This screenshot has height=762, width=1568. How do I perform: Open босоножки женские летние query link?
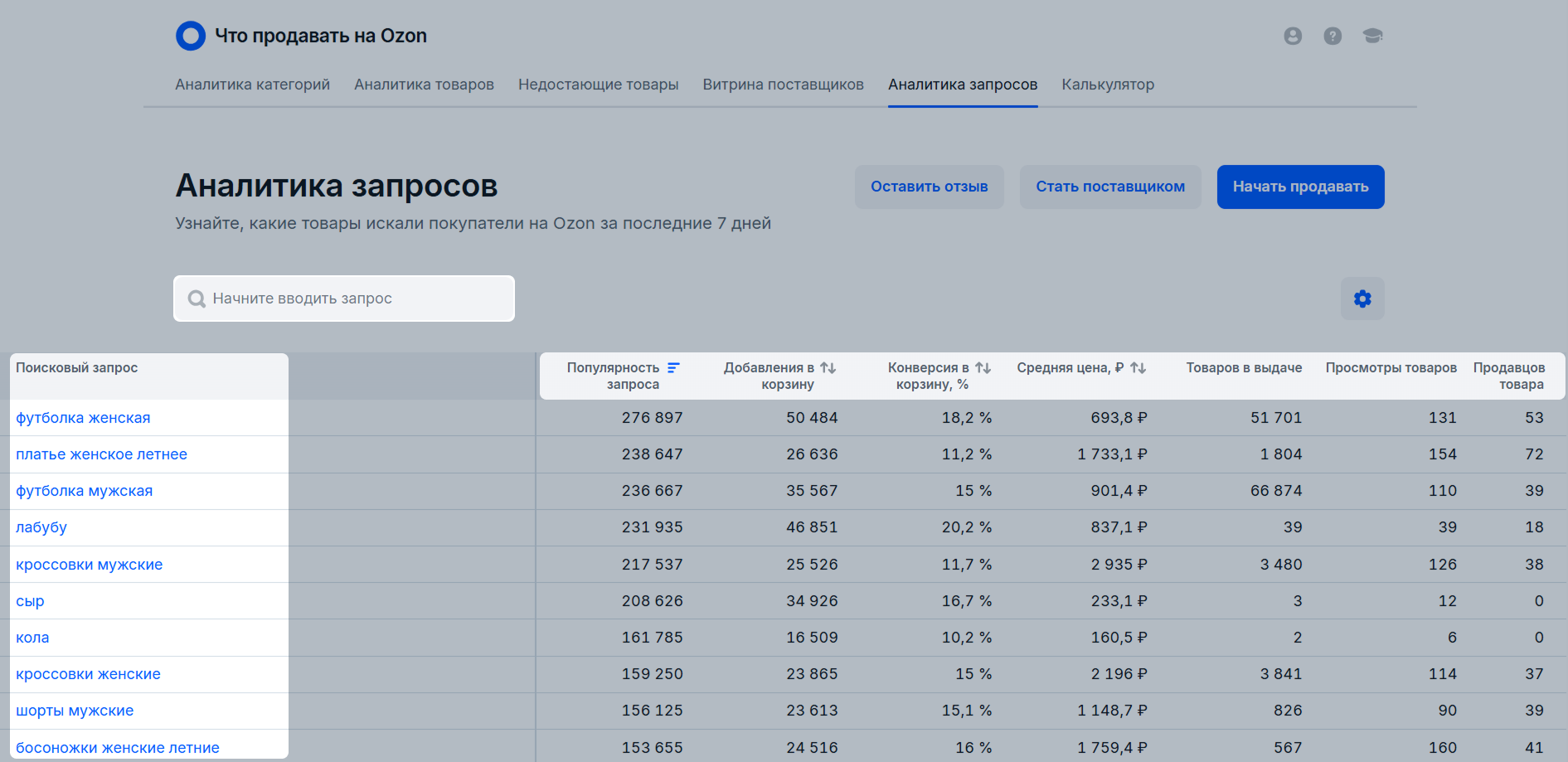(x=118, y=748)
